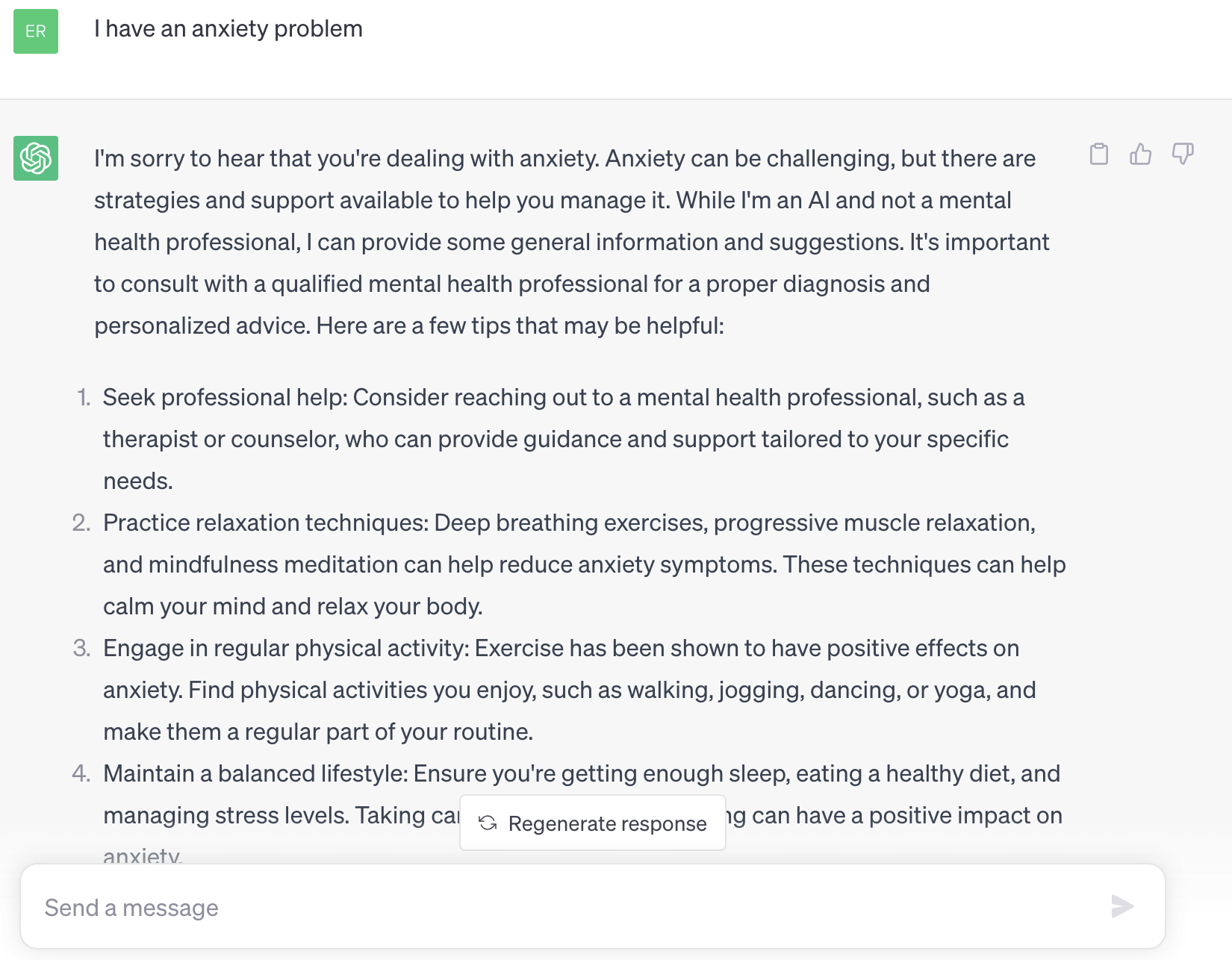Click list number 3 marker
The width and height of the screenshot is (1232, 960).
[81, 648]
